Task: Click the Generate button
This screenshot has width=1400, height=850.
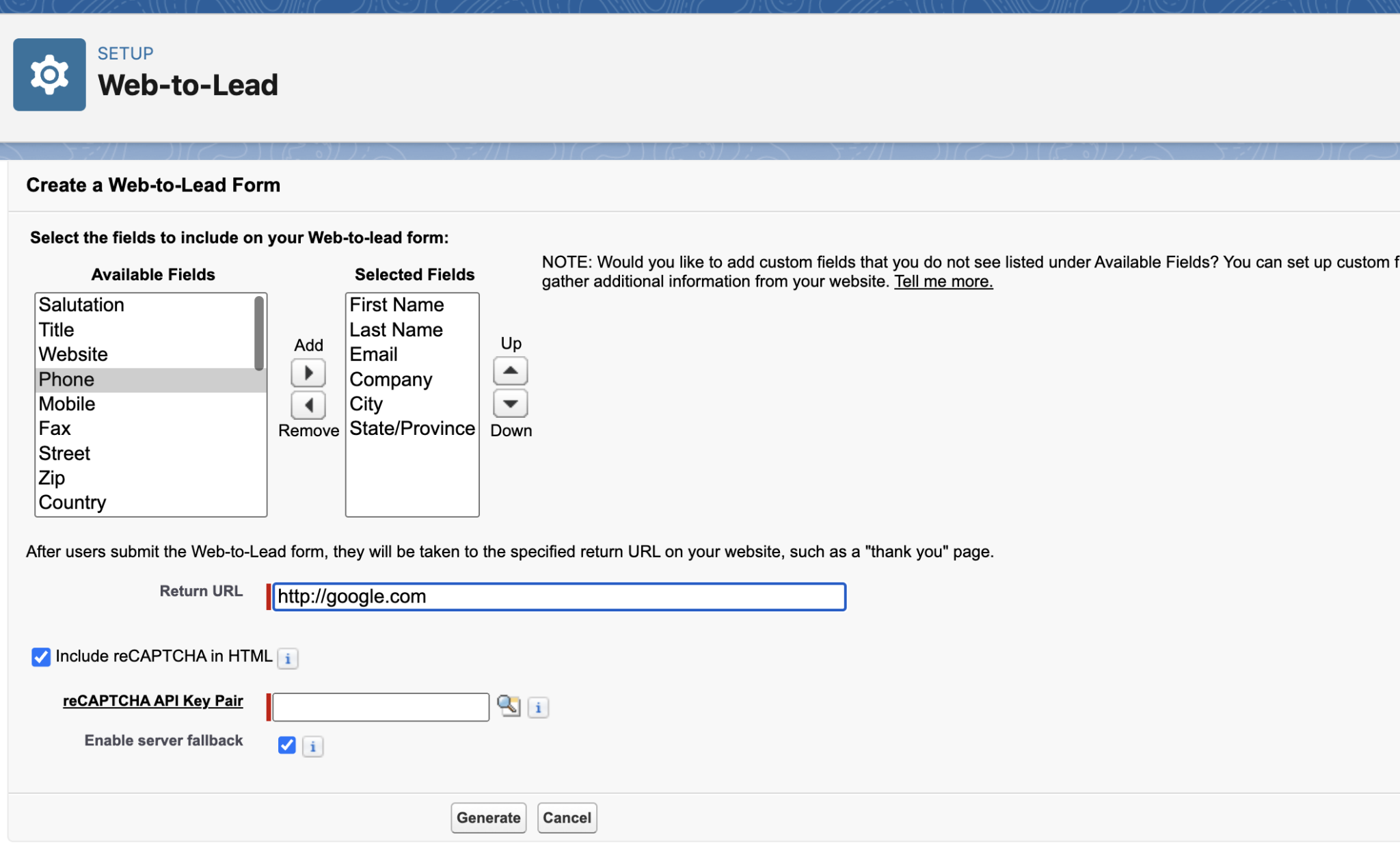Action: (x=488, y=817)
